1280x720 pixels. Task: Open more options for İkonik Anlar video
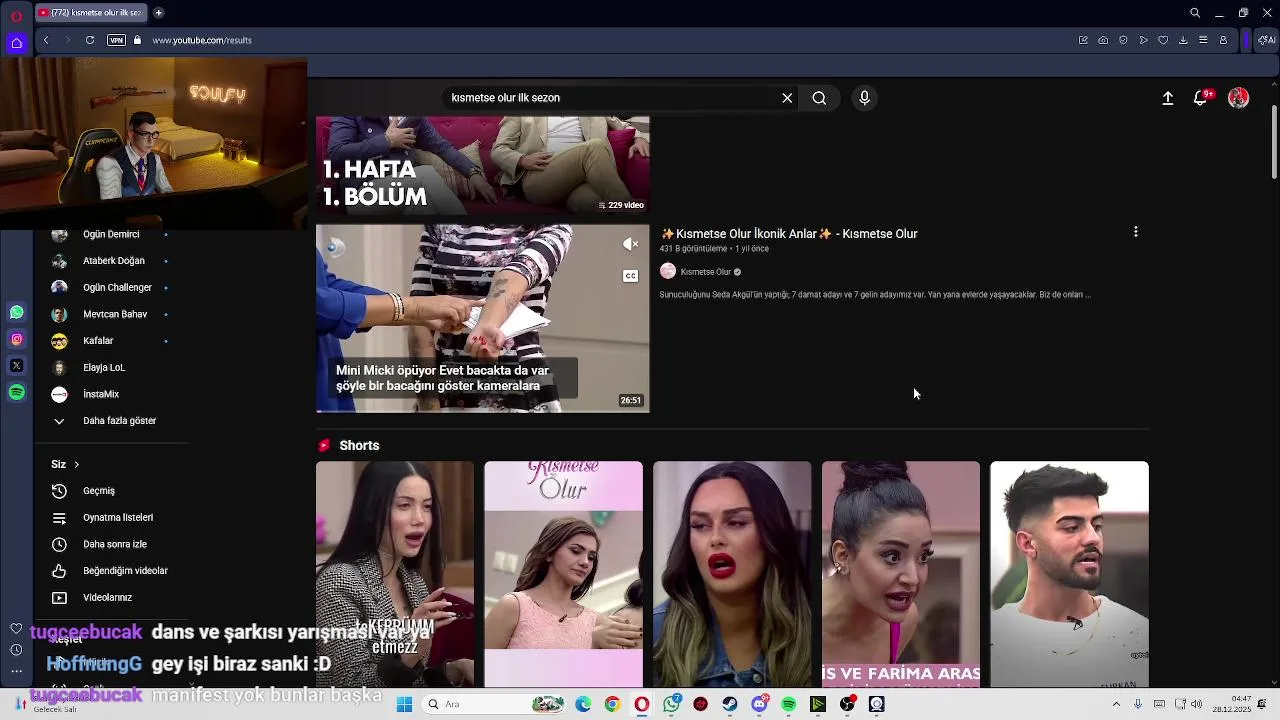(x=1135, y=232)
